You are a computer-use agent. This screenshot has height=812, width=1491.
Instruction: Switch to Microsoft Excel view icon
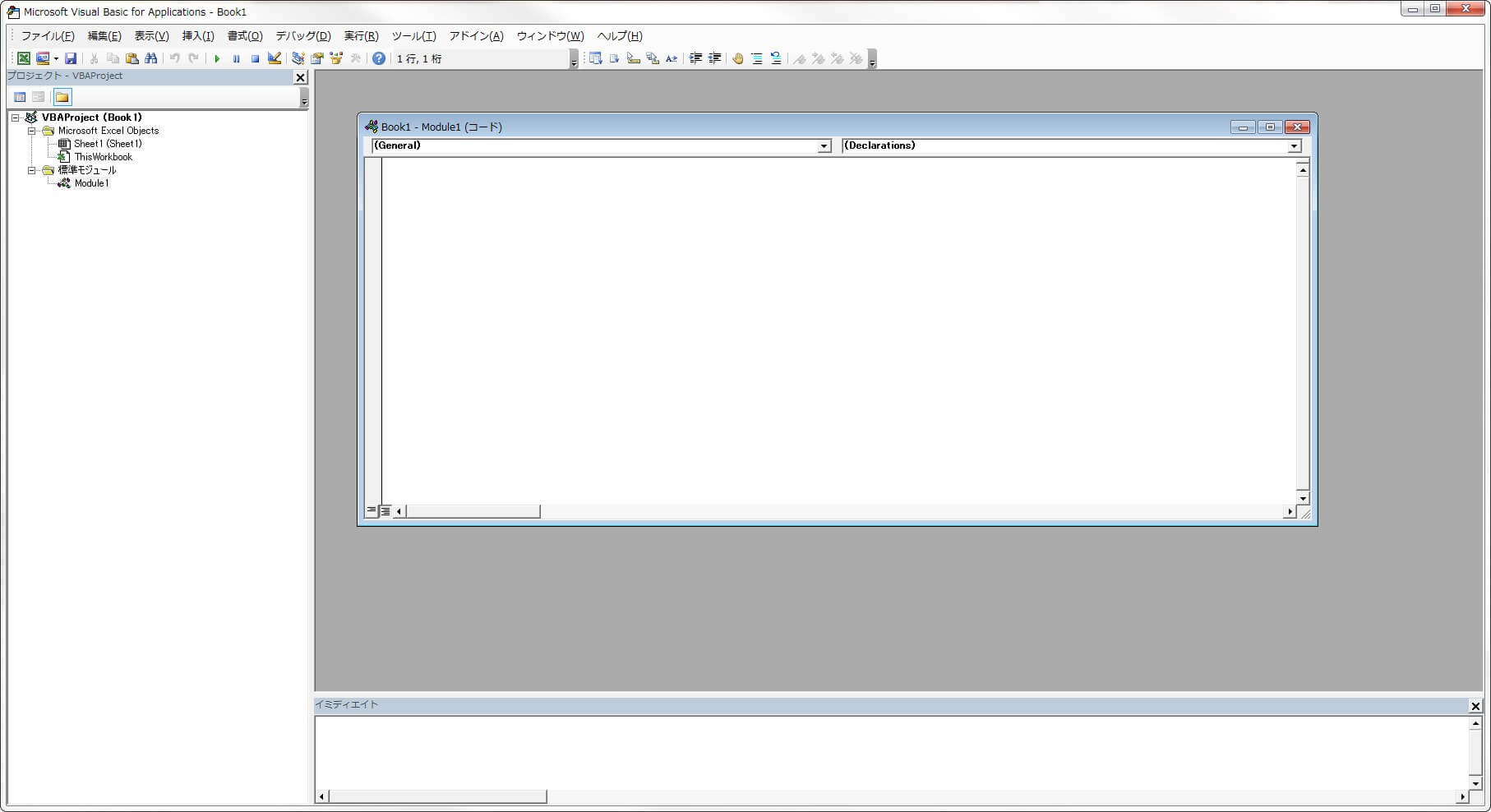[x=24, y=58]
